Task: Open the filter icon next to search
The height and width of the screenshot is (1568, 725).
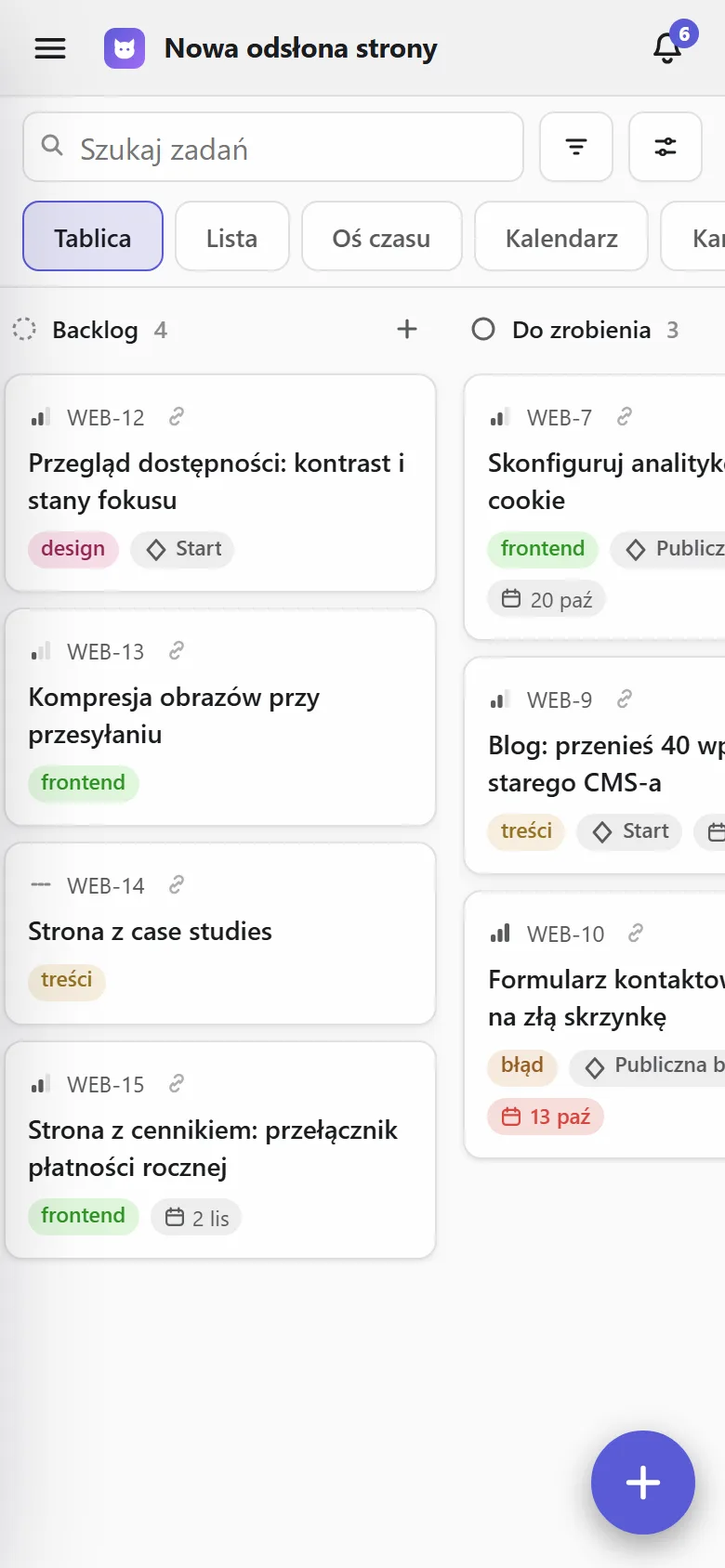Action: [x=576, y=147]
